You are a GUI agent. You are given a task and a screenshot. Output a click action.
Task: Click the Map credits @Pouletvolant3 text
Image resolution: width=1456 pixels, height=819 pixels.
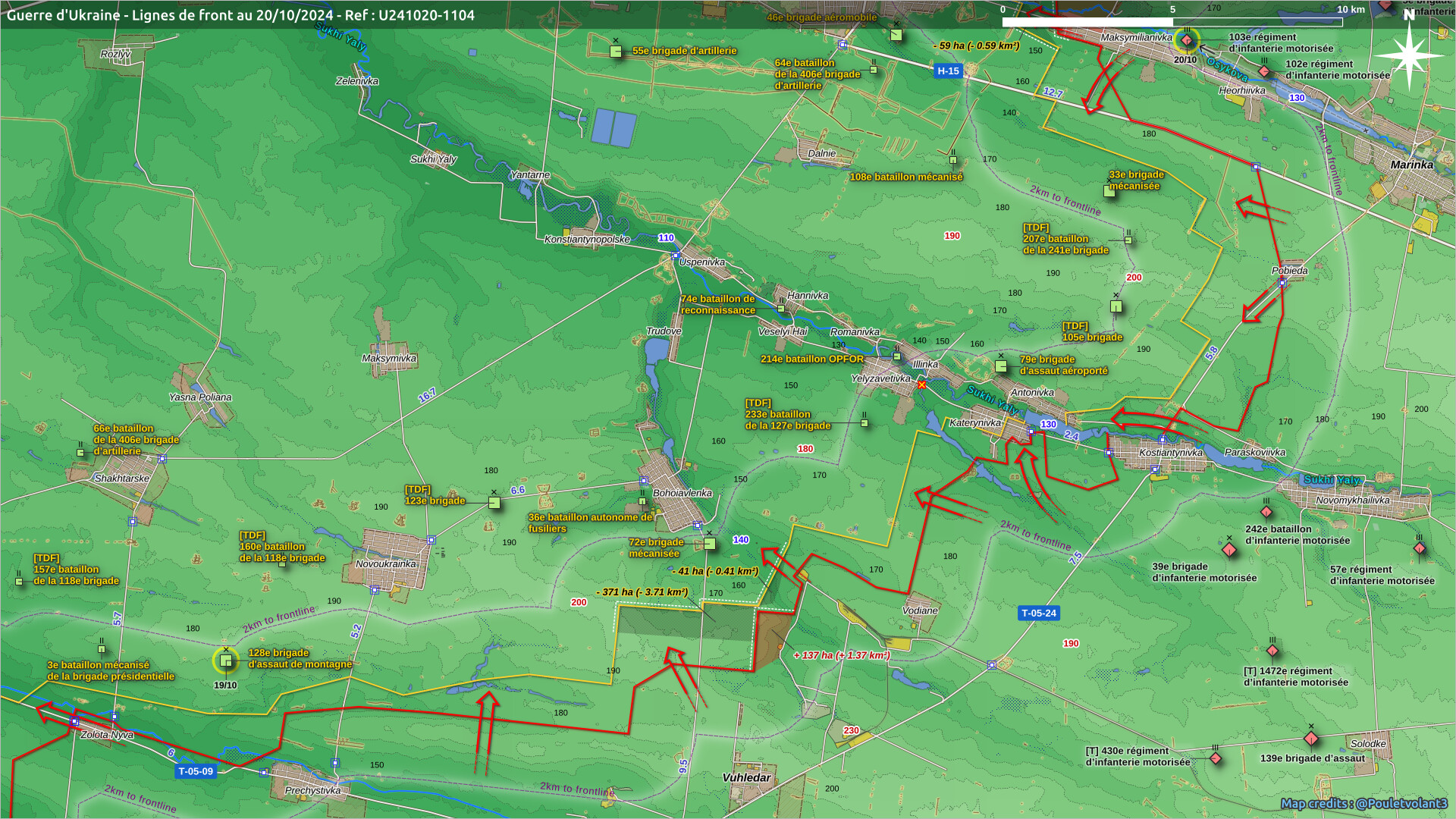click(x=1363, y=803)
